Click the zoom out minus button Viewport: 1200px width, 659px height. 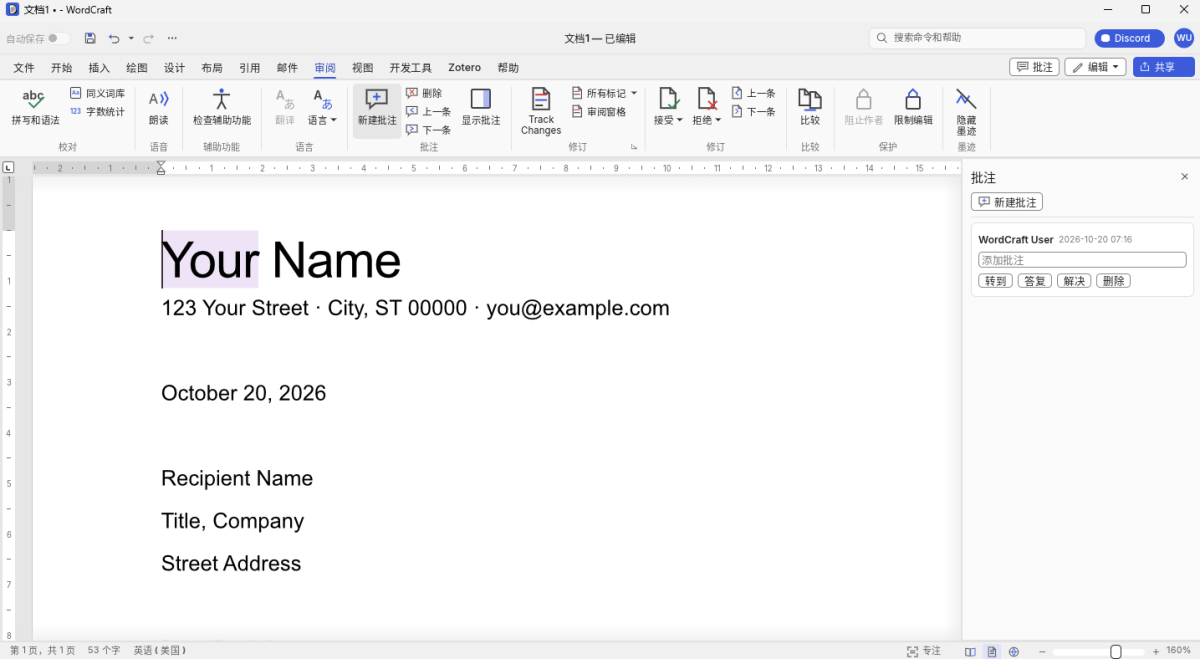(1041, 651)
